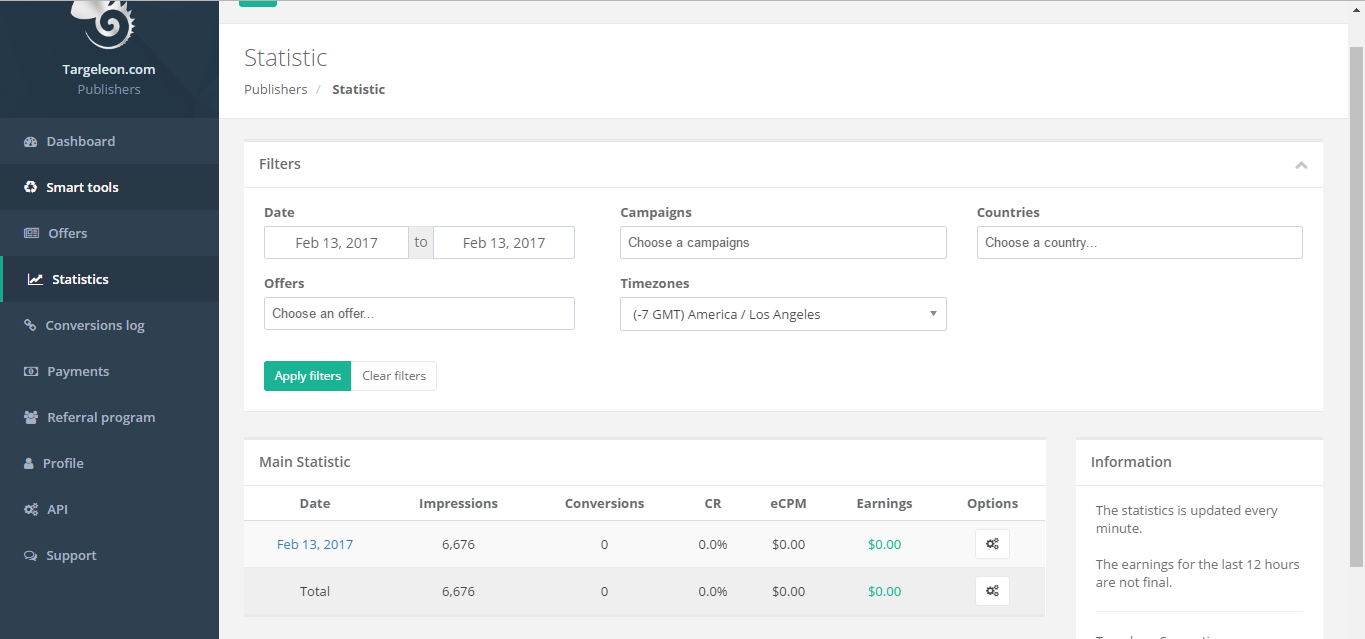Viewport: 1365px width, 639px height.
Task: Collapse the Filters panel with chevron
Action: 1301,165
